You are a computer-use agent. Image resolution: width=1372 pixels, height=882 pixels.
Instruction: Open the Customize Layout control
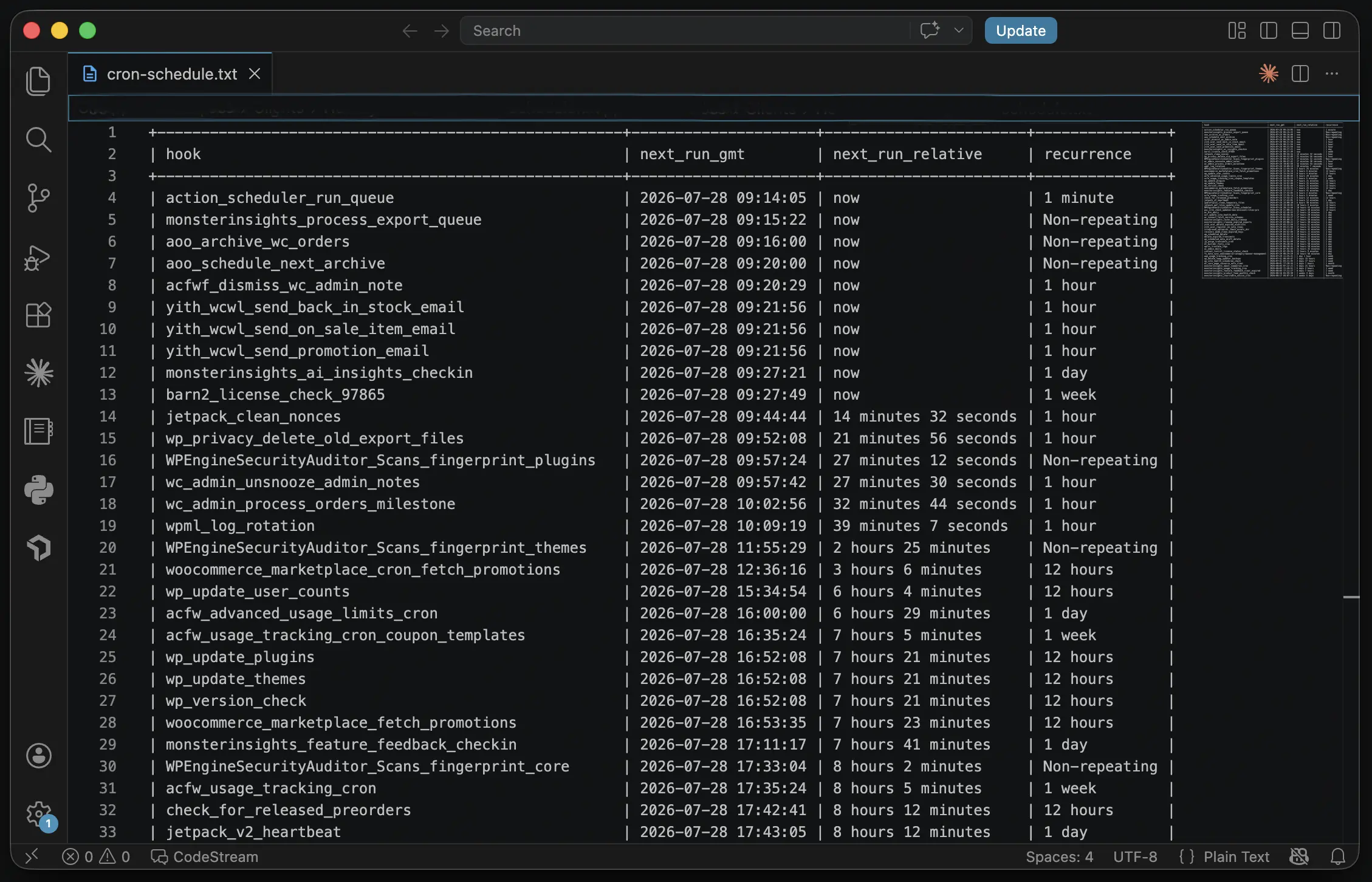(1237, 30)
